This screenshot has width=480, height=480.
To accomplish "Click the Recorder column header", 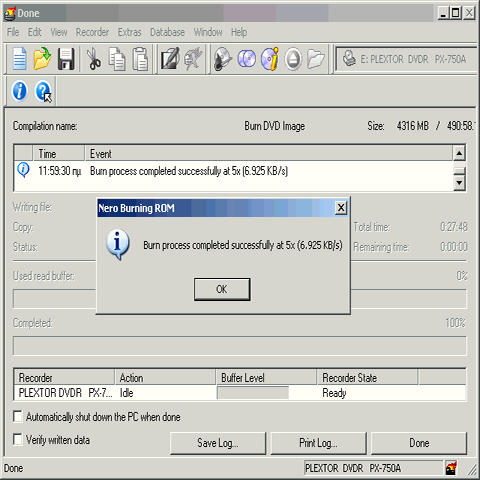I will [64, 378].
